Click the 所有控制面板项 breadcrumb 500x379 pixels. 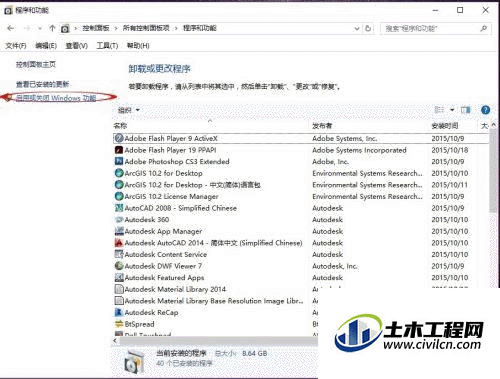point(146,28)
